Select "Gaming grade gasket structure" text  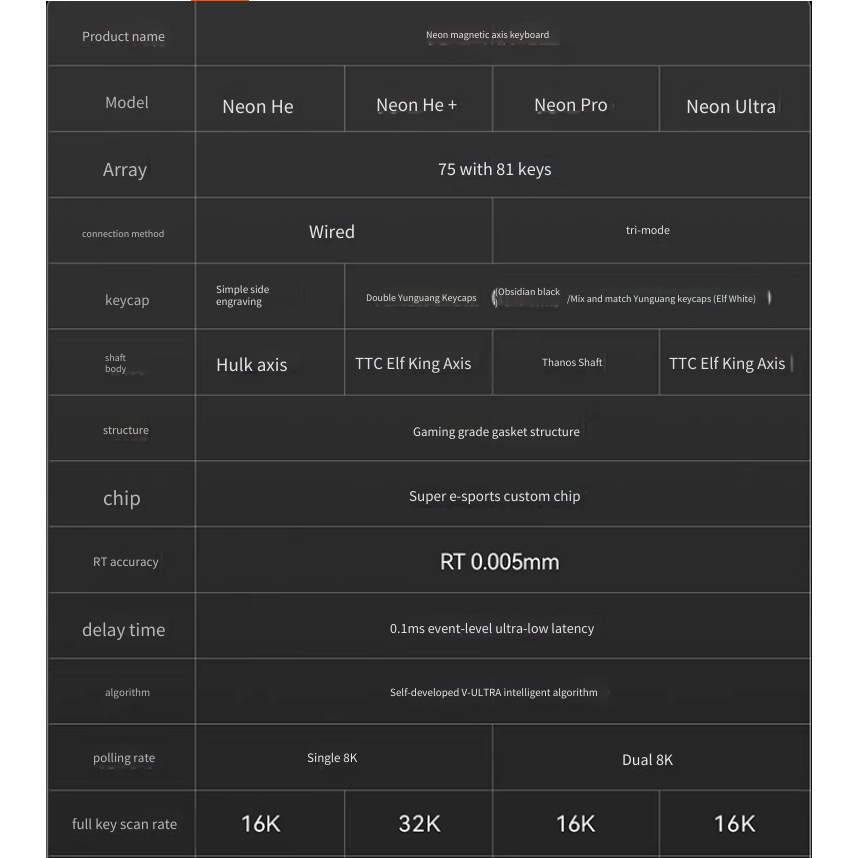[496, 432]
